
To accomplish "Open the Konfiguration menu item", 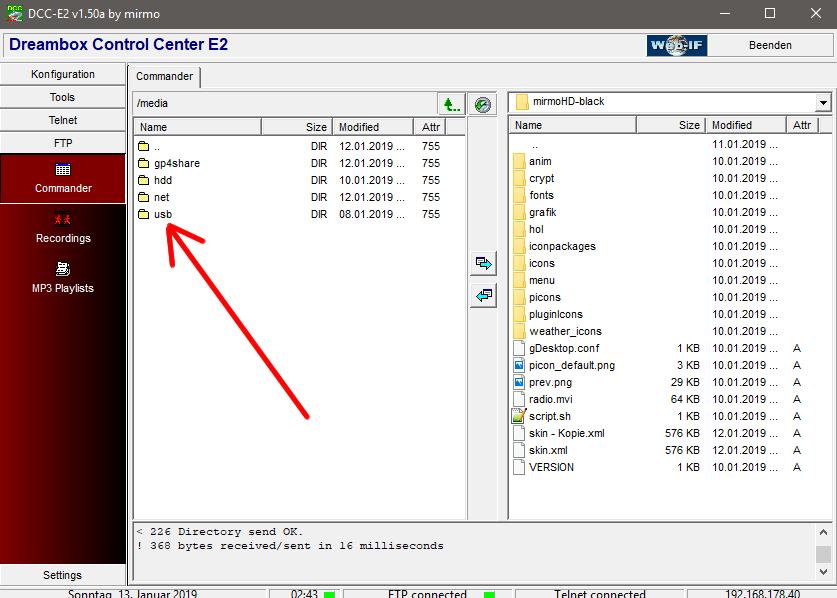I will 63,74.
